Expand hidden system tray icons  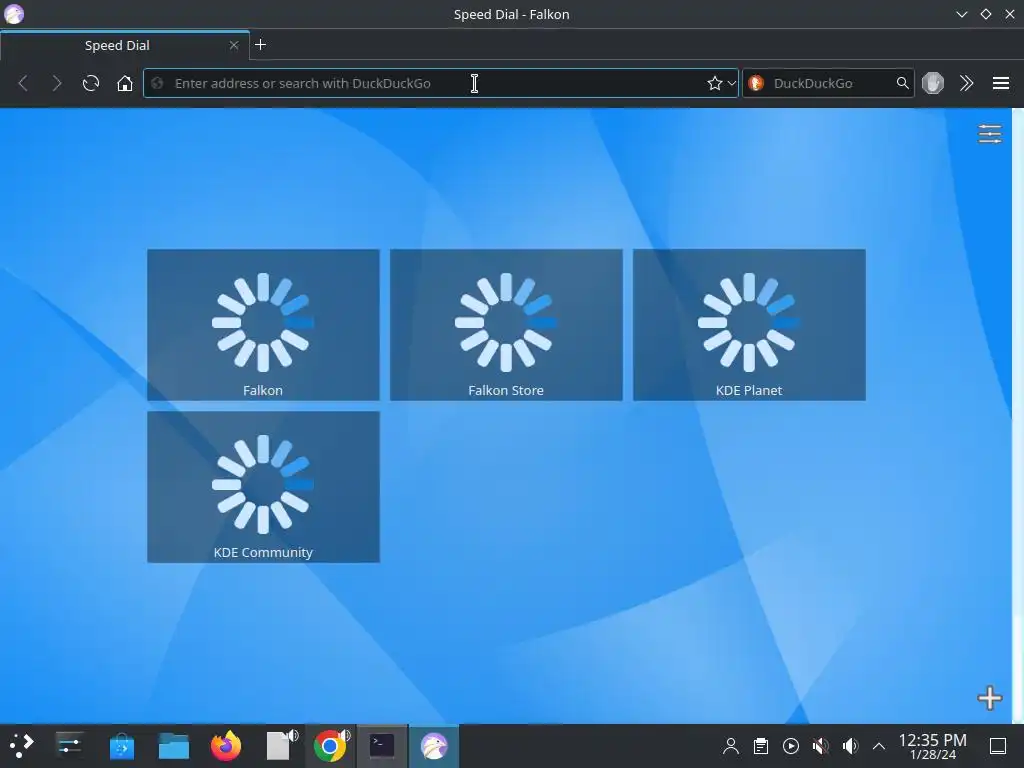pos(879,746)
